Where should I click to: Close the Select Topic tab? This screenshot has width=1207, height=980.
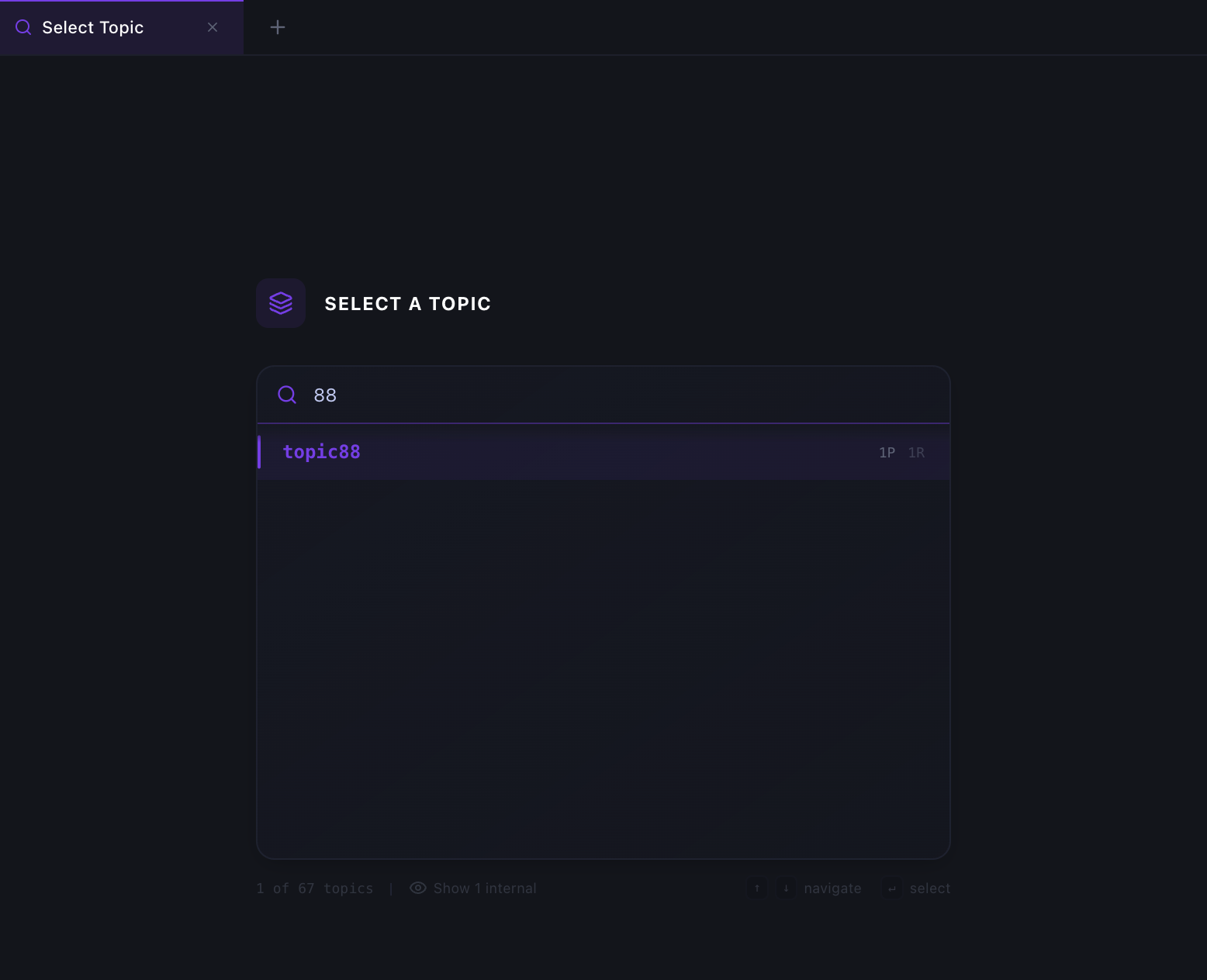pyautogui.click(x=213, y=27)
